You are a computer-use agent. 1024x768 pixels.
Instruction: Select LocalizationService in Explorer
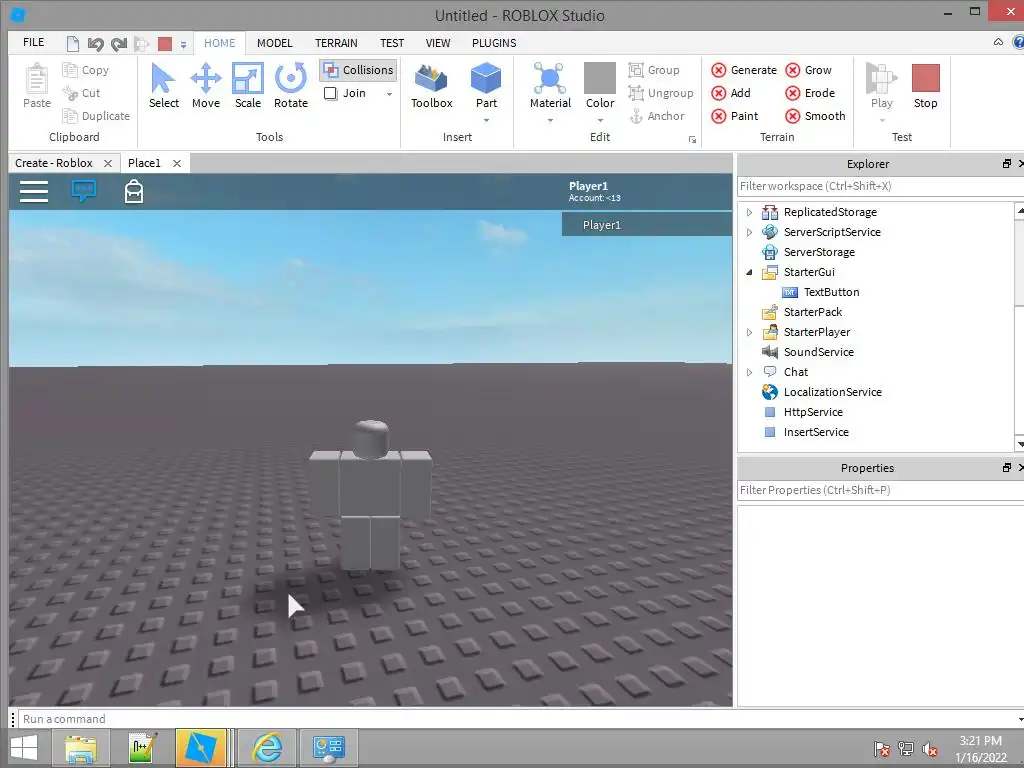[833, 392]
